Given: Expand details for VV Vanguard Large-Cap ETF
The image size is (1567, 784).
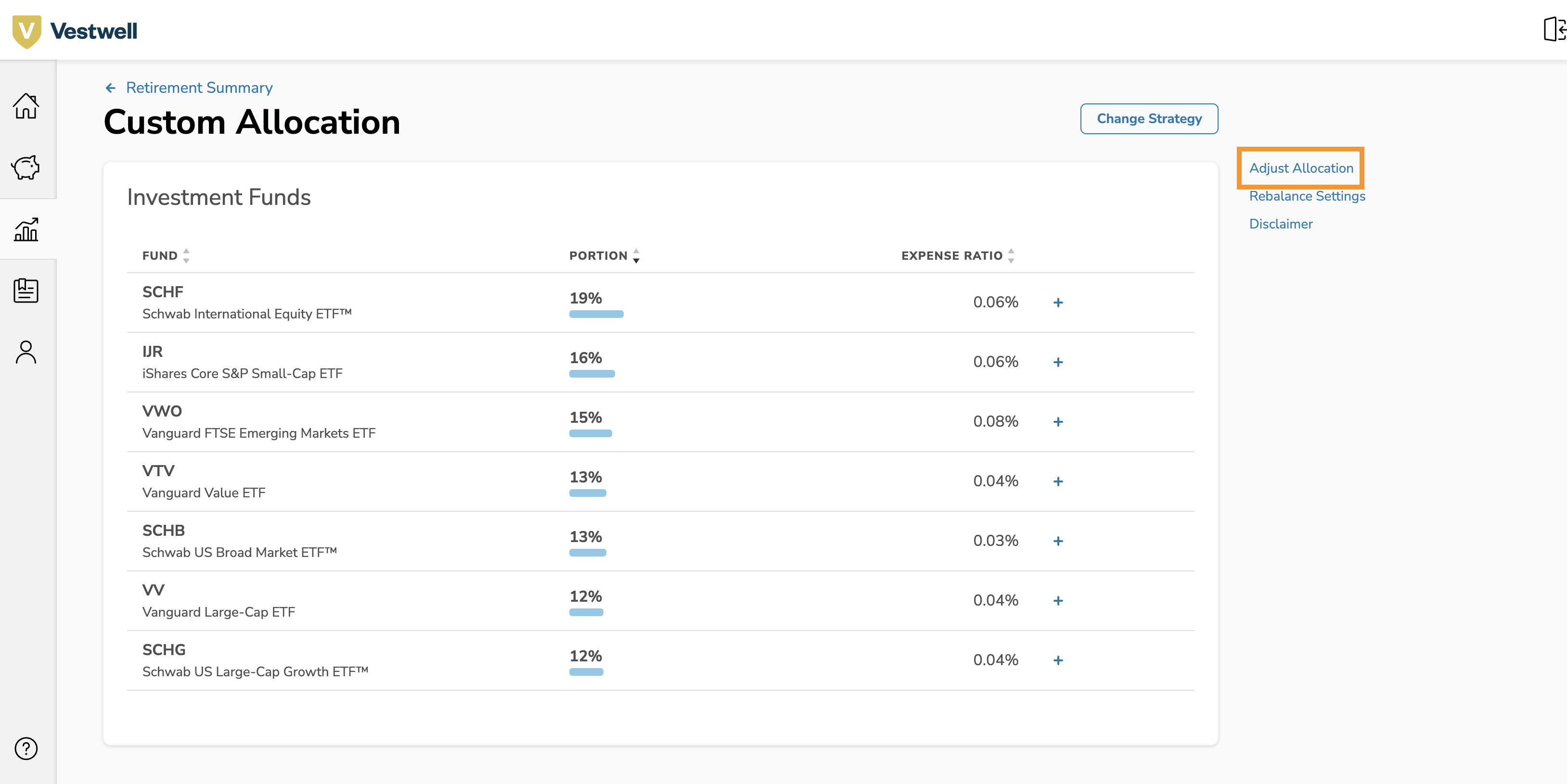Looking at the screenshot, I should [1058, 600].
